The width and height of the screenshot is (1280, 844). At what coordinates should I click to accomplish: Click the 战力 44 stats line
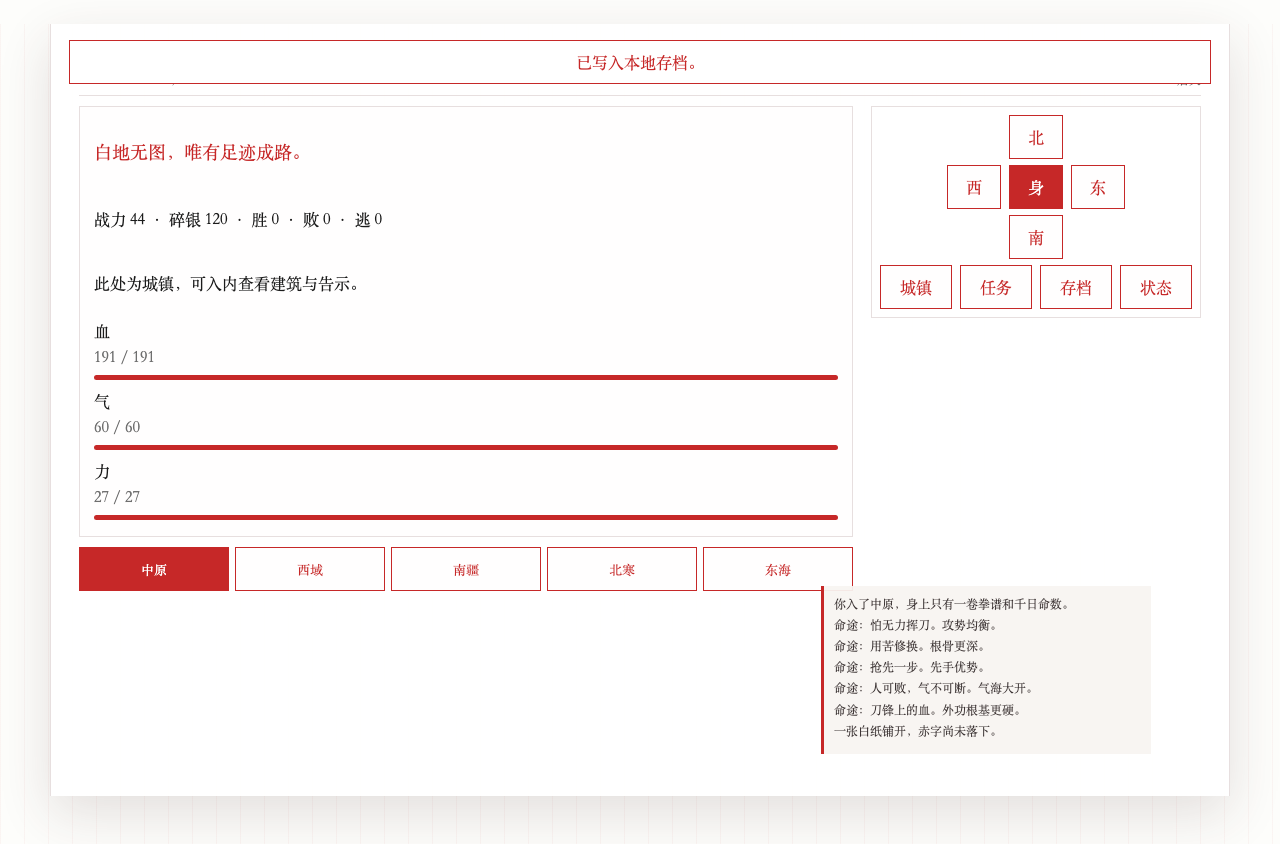[x=238, y=219]
